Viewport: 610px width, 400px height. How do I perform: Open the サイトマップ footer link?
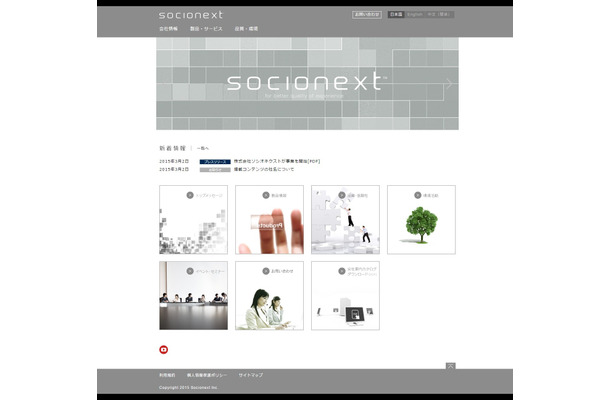point(251,375)
